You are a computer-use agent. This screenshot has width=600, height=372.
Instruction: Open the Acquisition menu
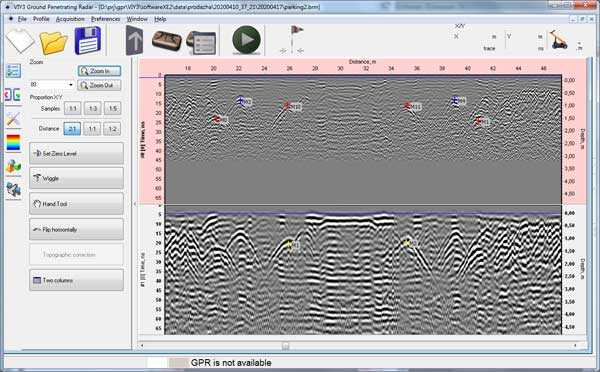(70, 19)
